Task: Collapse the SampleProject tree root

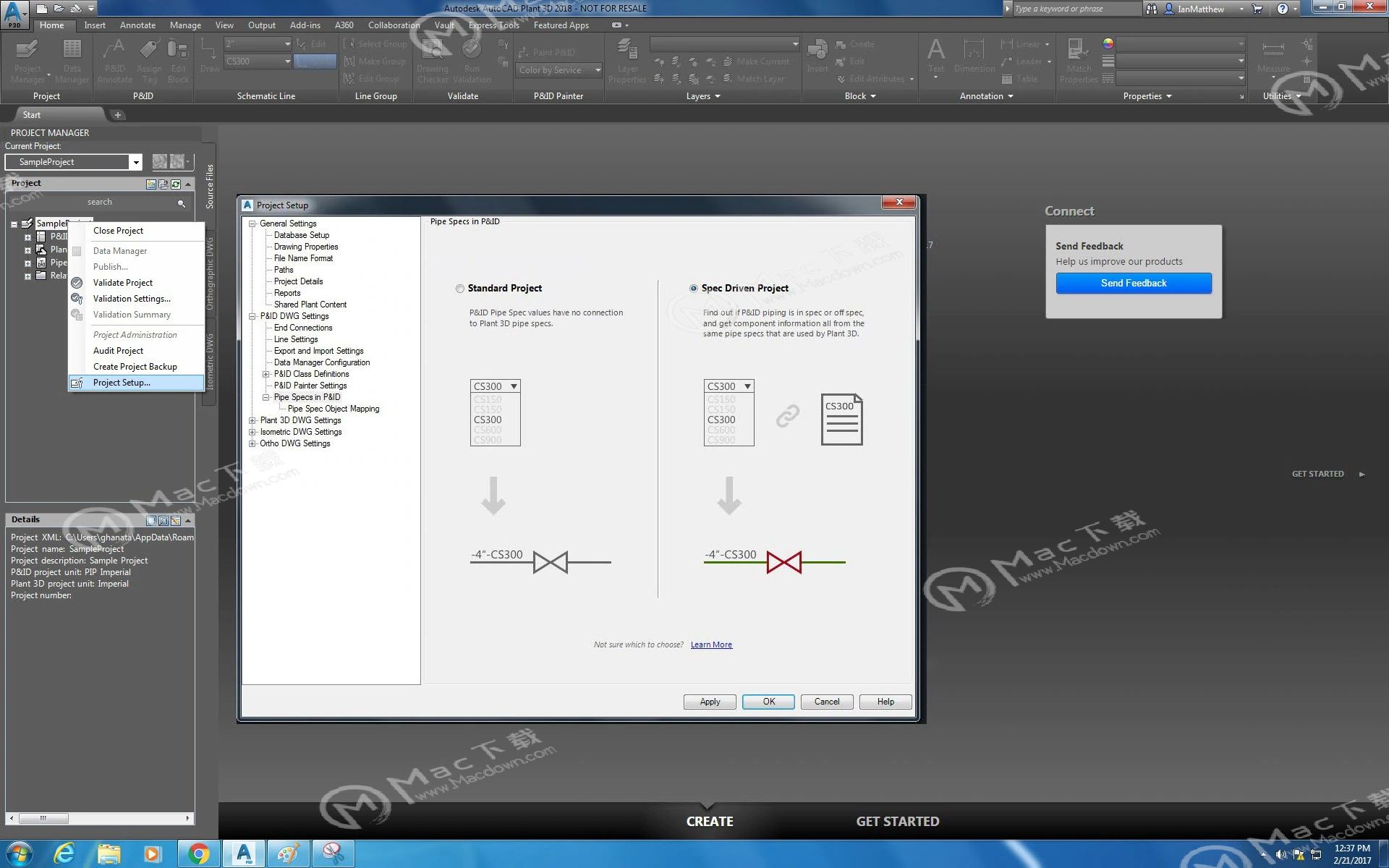Action: click(x=14, y=224)
